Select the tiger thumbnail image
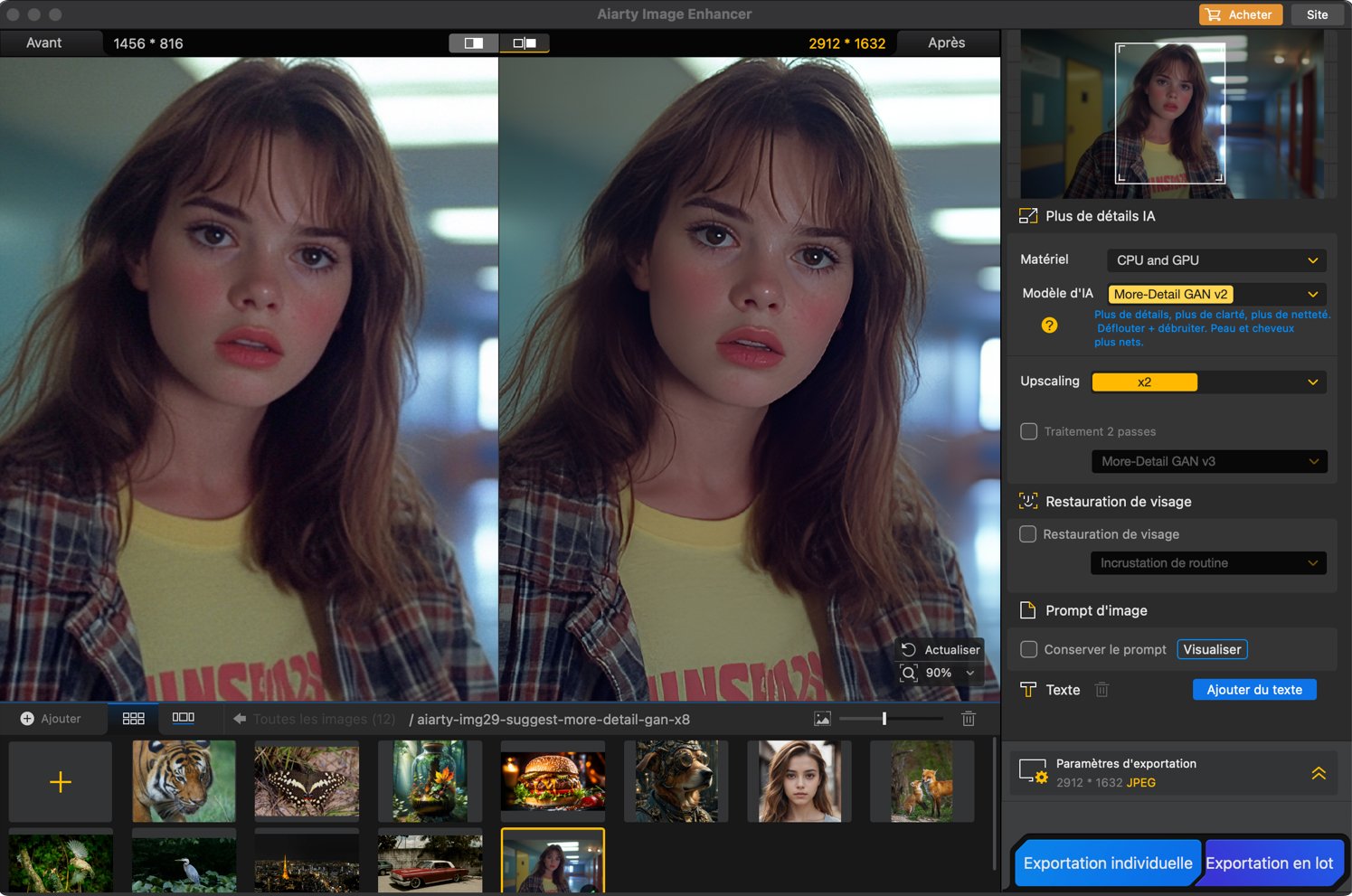This screenshot has width=1352, height=896. pyautogui.click(x=184, y=781)
